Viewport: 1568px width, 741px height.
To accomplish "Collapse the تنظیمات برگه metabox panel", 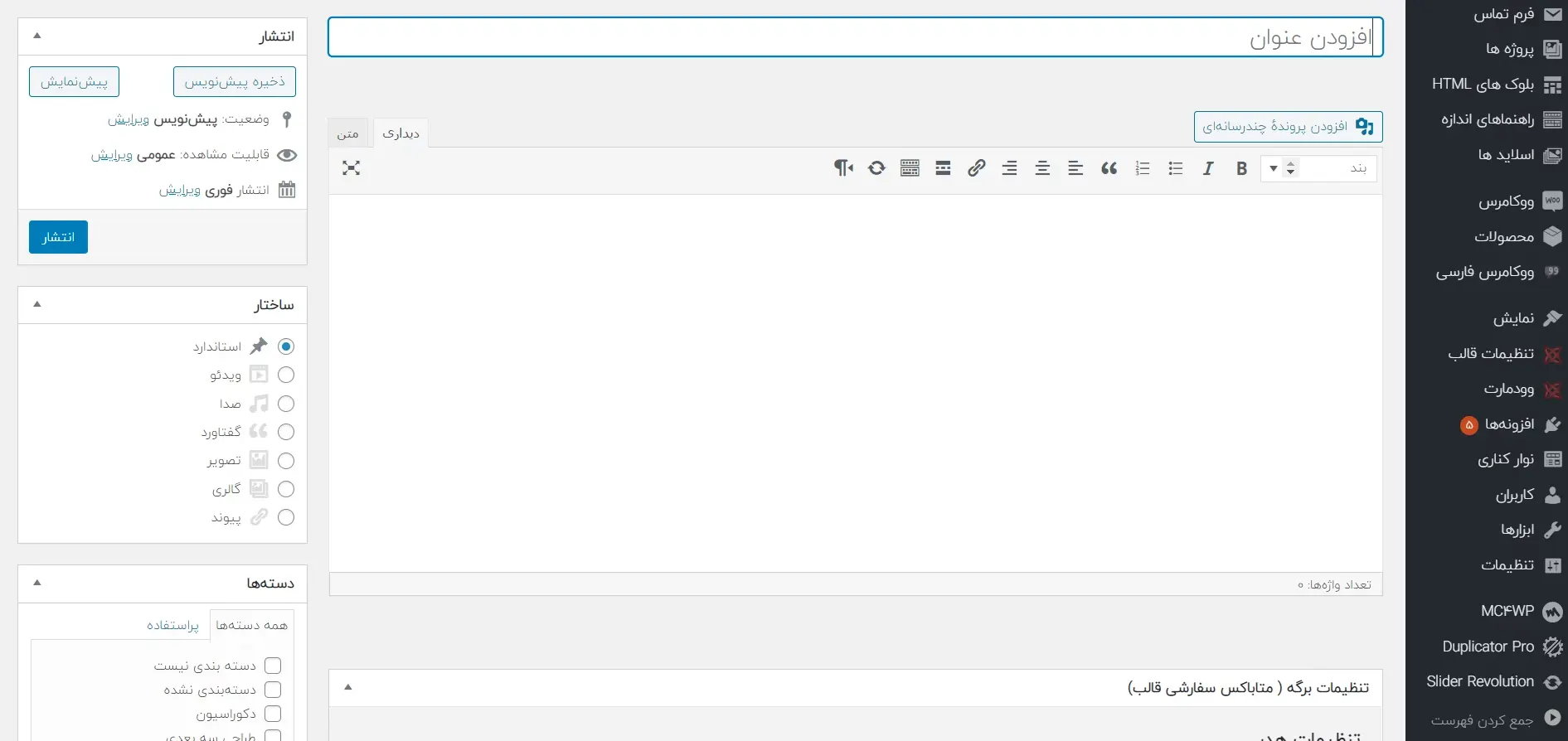I will 348,687.
